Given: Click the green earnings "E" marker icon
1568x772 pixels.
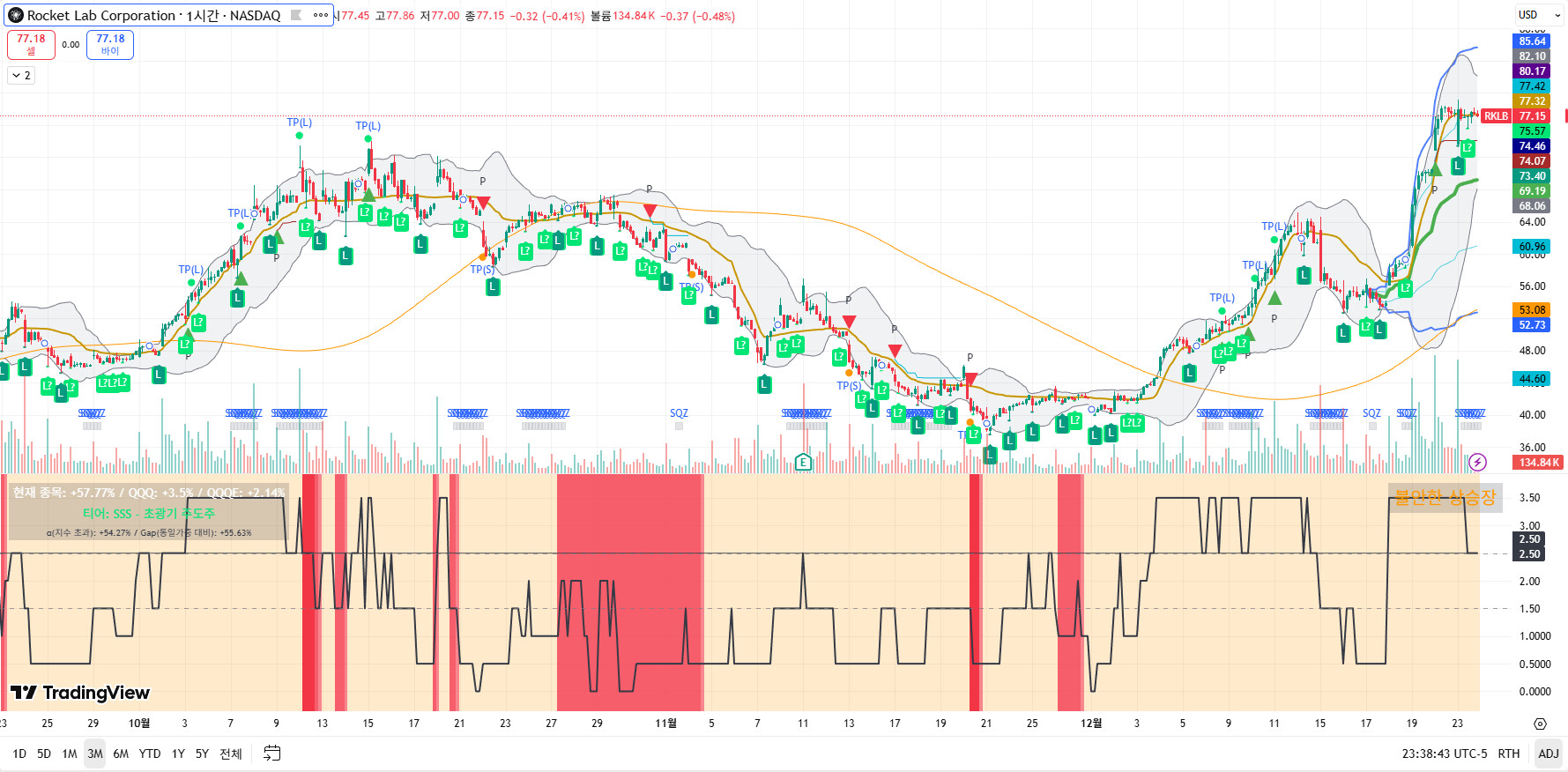Looking at the screenshot, I should tap(802, 462).
